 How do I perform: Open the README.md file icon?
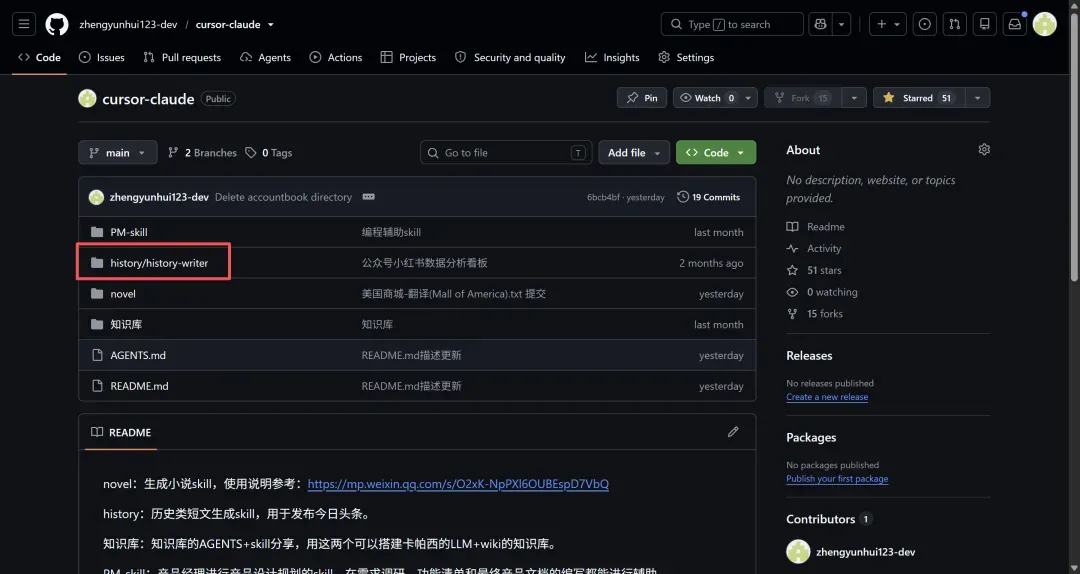tap(97, 386)
